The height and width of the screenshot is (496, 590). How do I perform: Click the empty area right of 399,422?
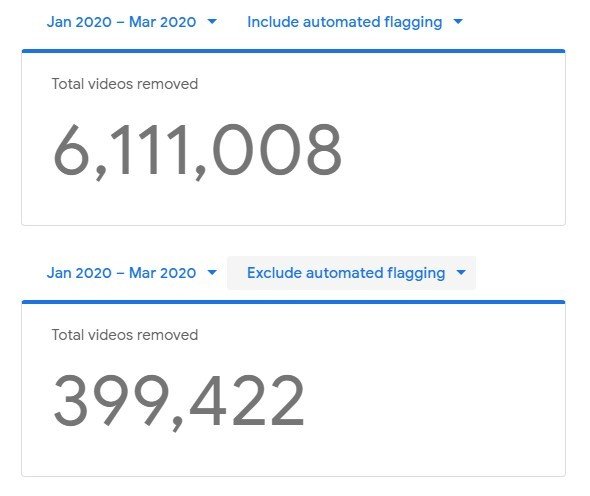point(433,402)
